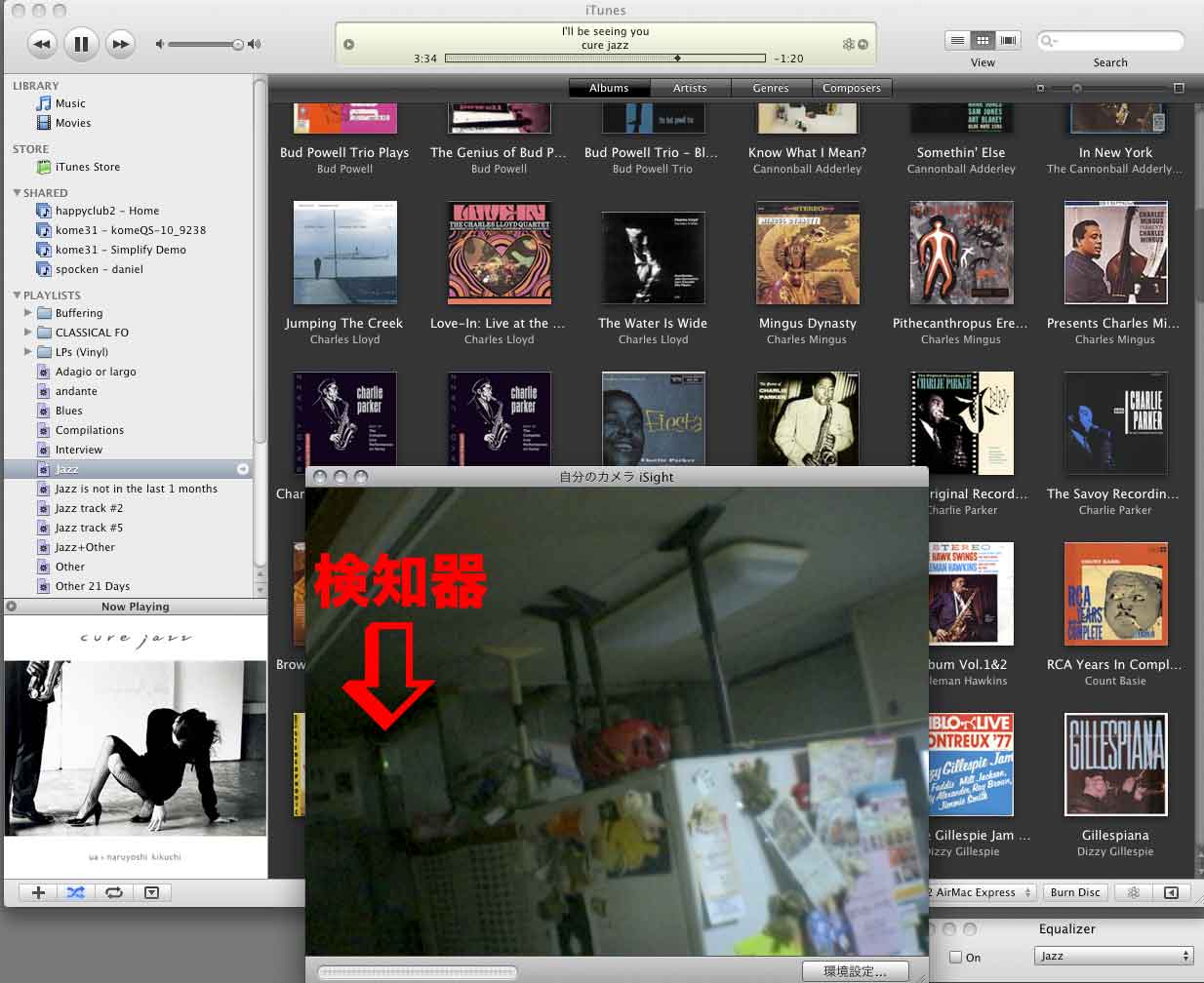Adjust the album artwork size slider

pos(1077,88)
